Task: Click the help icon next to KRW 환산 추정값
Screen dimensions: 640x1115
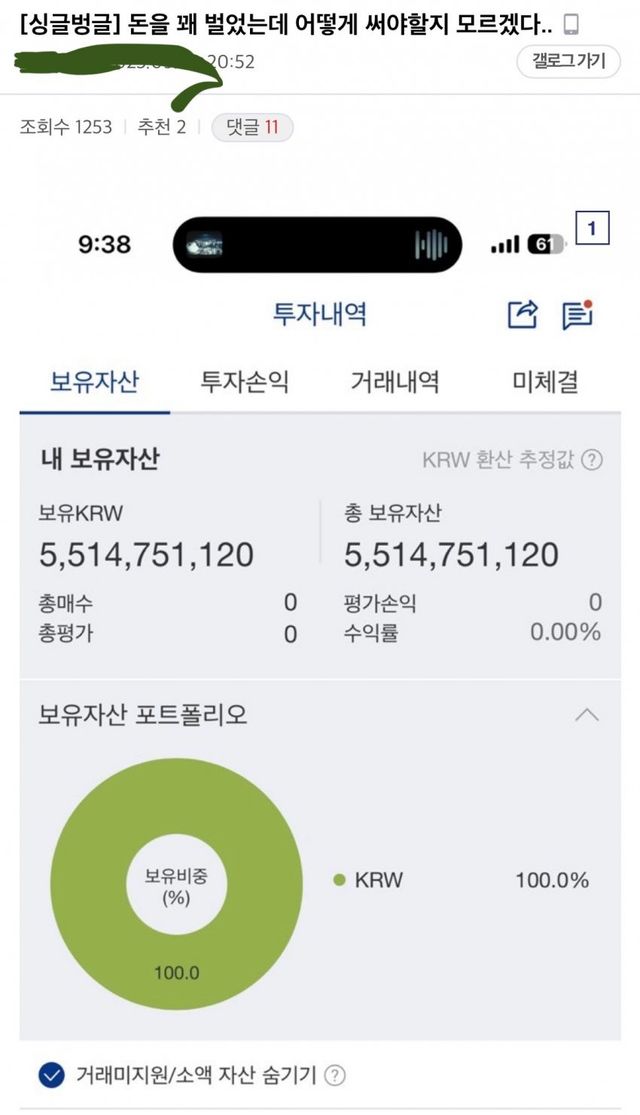Action: coord(592,460)
